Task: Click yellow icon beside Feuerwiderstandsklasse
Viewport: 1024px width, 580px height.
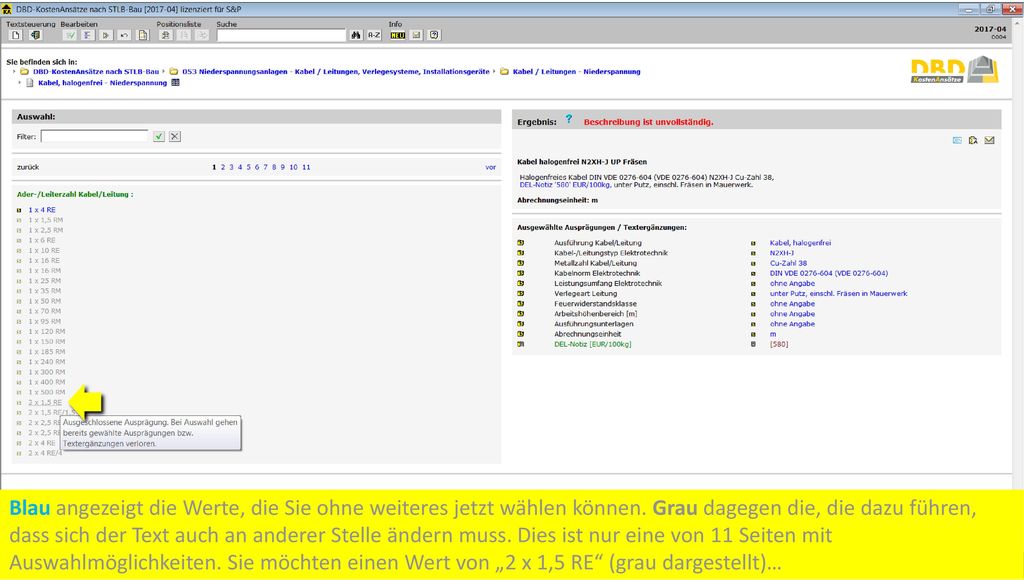Action: 520,304
